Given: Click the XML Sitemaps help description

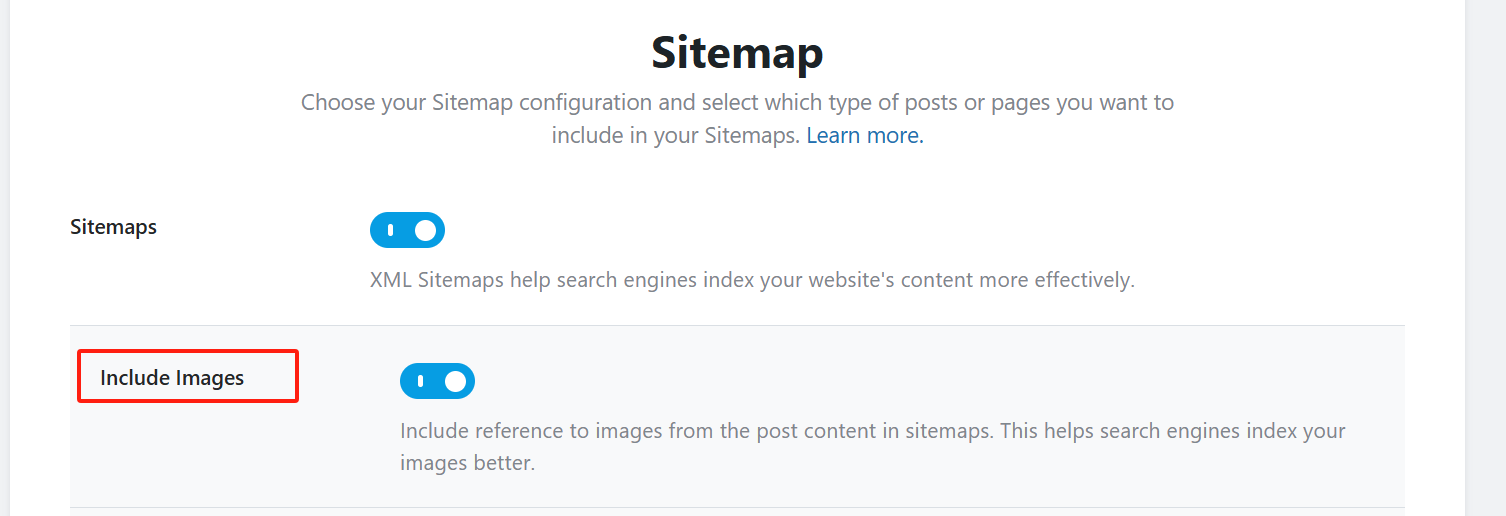Looking at the screenshot, I should click(752, 280).
